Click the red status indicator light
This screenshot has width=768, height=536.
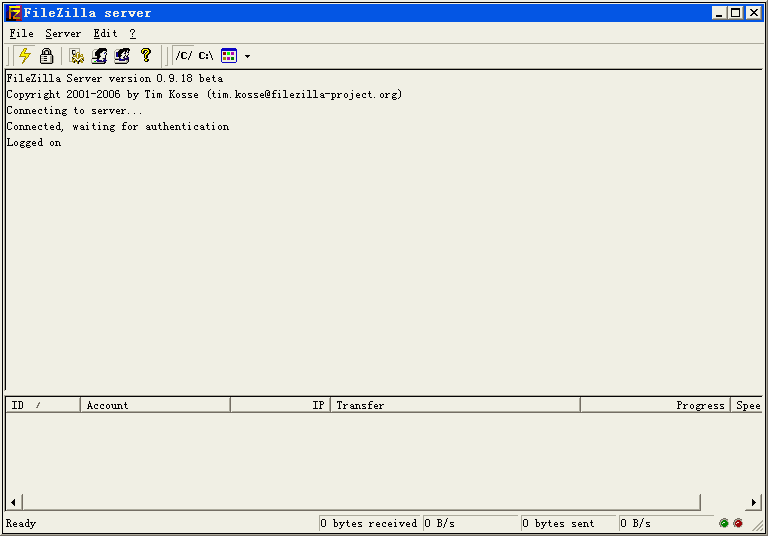[x=738, y=523]
